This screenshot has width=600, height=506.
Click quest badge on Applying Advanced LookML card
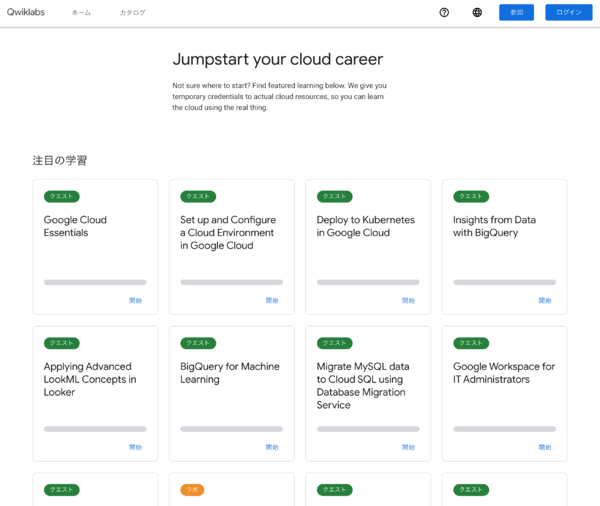62,343
